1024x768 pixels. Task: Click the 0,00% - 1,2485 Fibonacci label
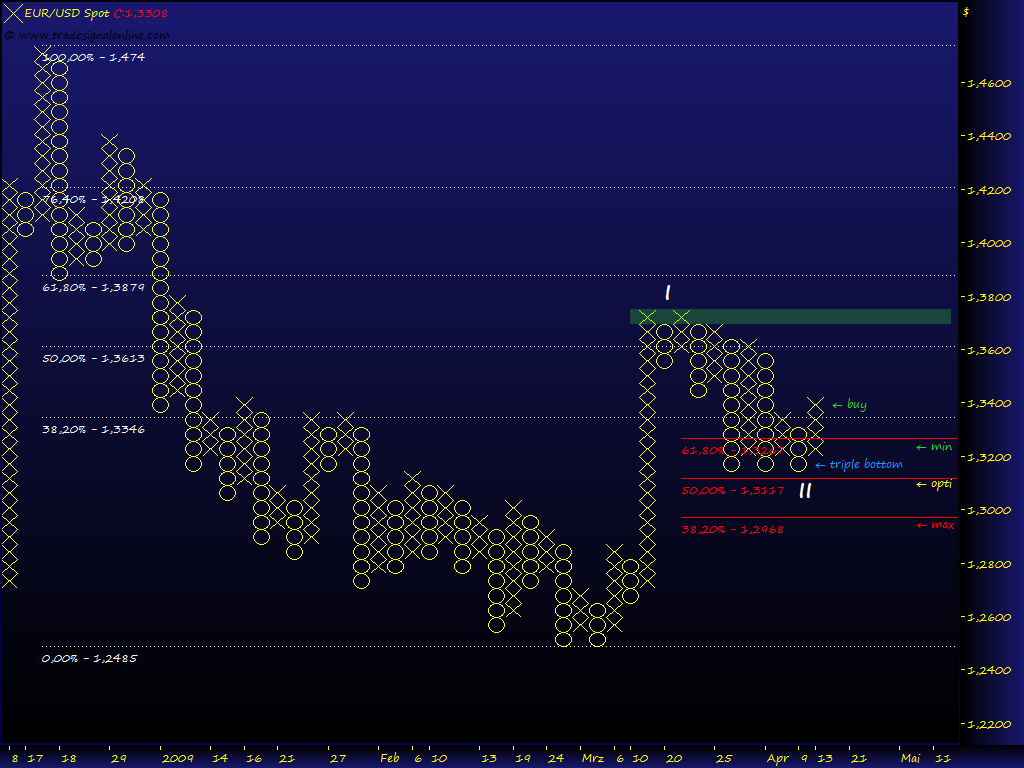pyautogui.click(x=89, y=658)
